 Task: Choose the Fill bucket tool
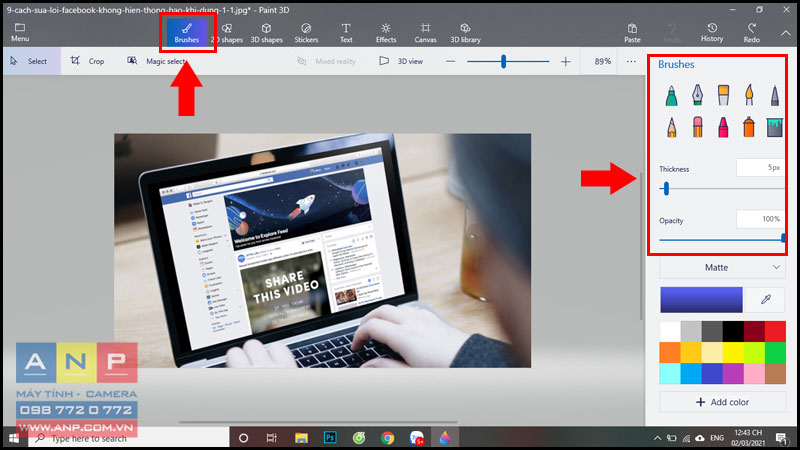point(774,127)
